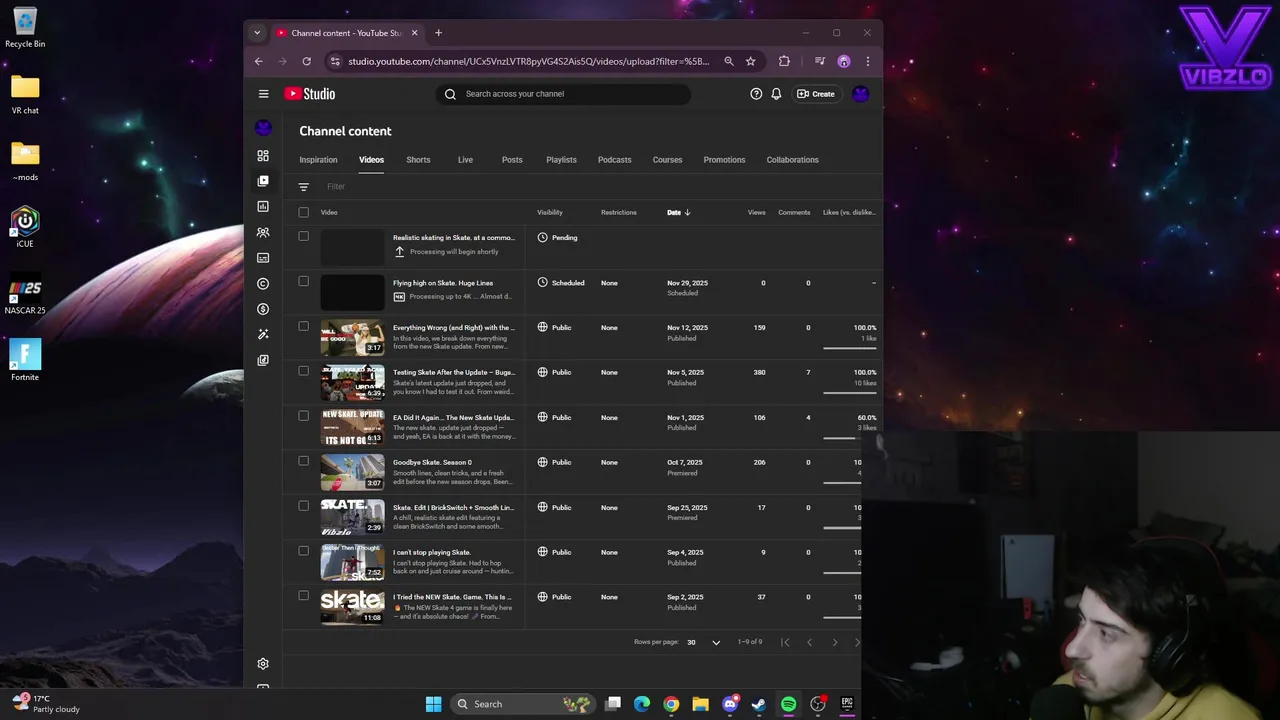The image size is (1280, 720).
Task: Switch to the Collaborations tab
Action: (x=792, y=160)
